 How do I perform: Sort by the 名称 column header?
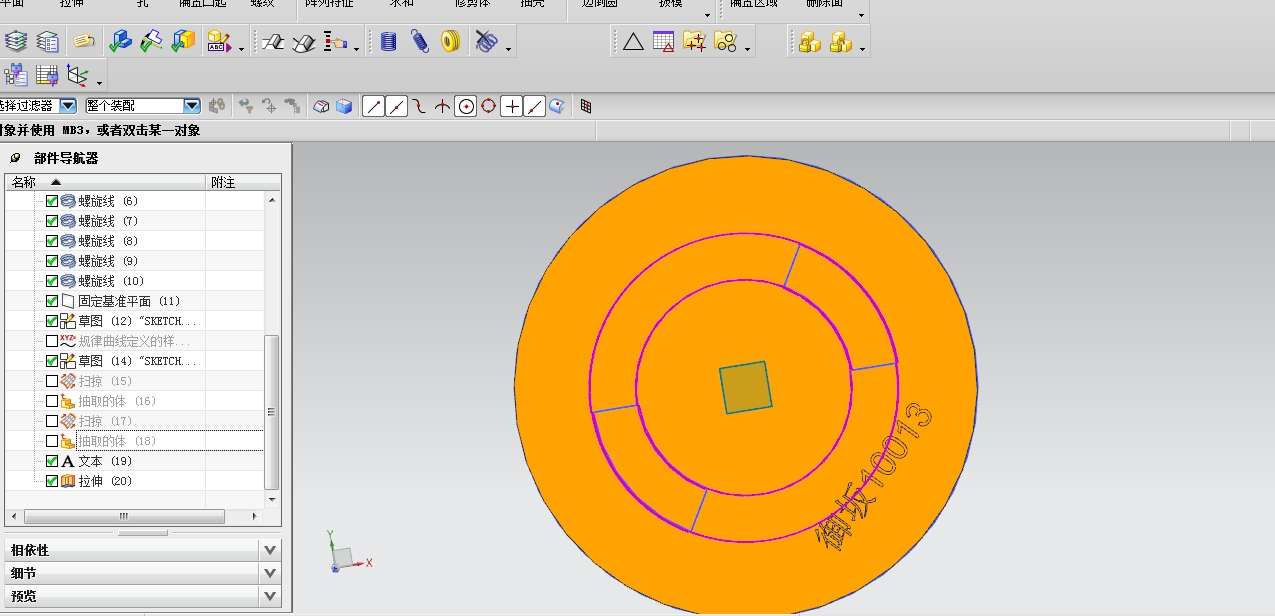click(x=24, y=182)
